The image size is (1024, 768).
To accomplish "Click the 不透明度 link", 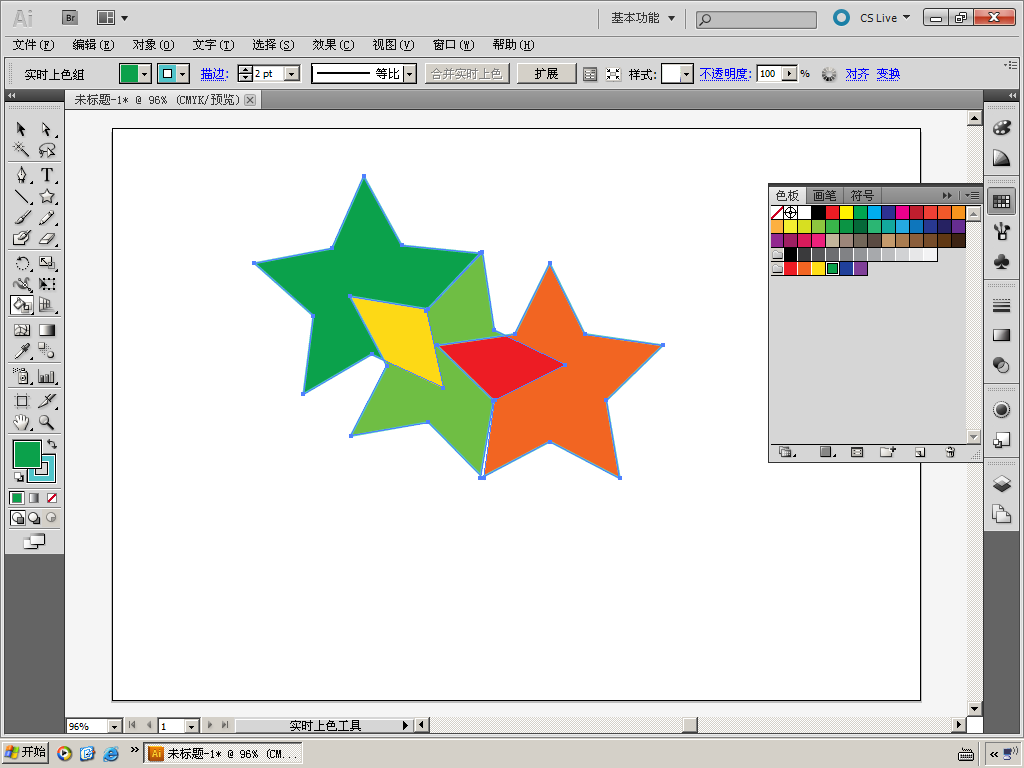I will [x=724, y=74].
